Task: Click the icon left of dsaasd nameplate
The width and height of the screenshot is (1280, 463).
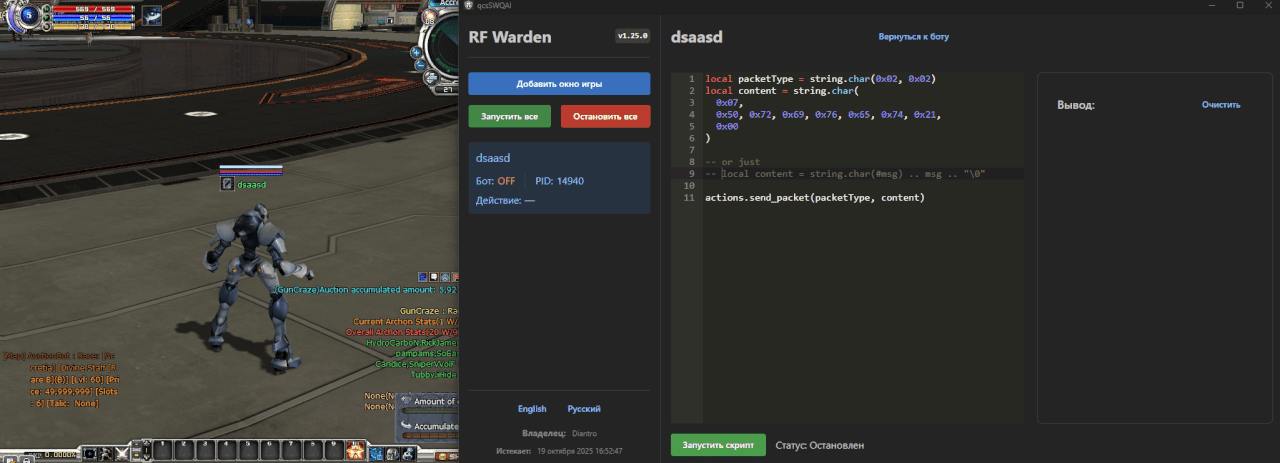Action: (x=228, y=184)
